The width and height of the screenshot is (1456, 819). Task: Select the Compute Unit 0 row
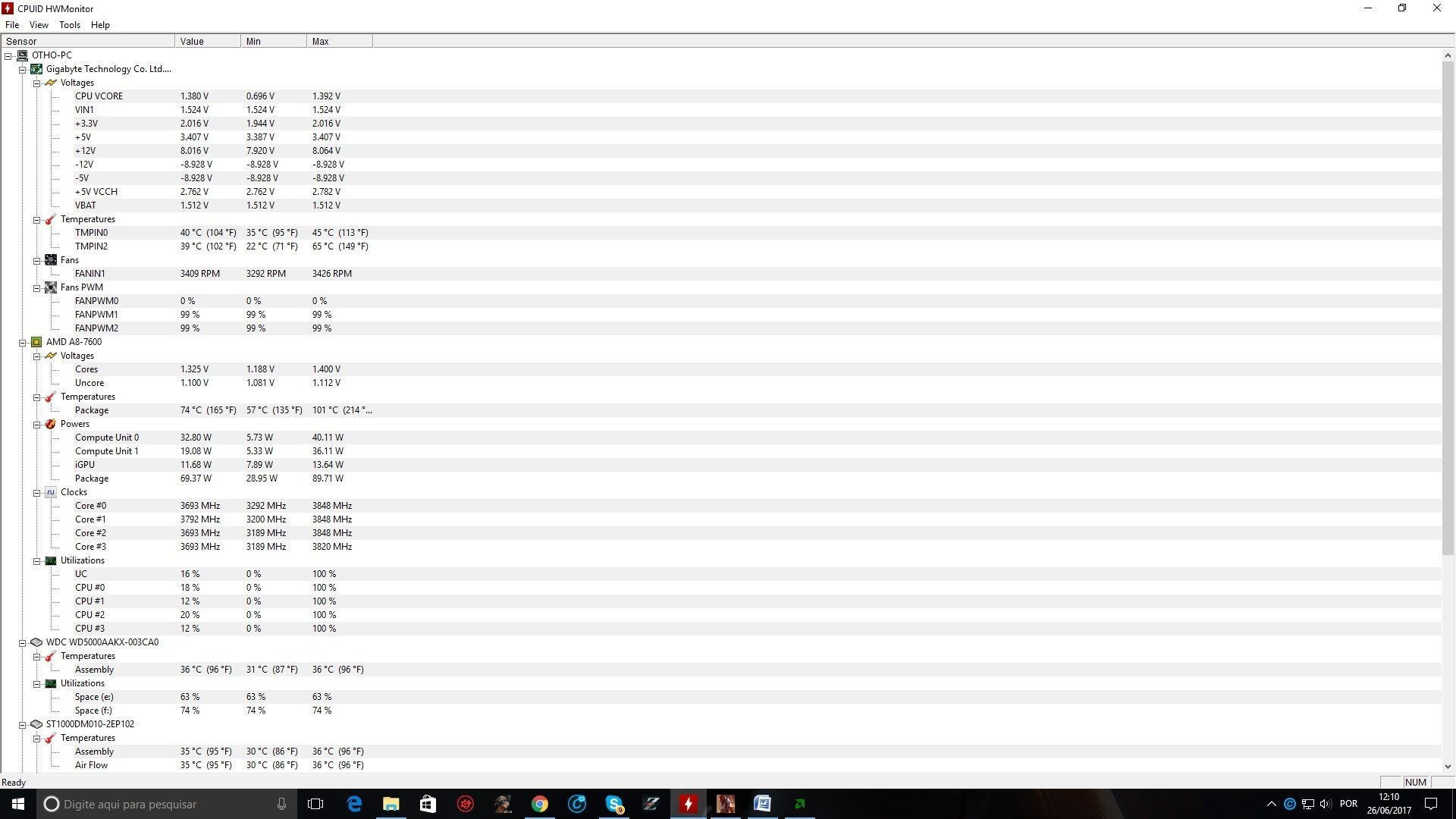coord(720,438)
